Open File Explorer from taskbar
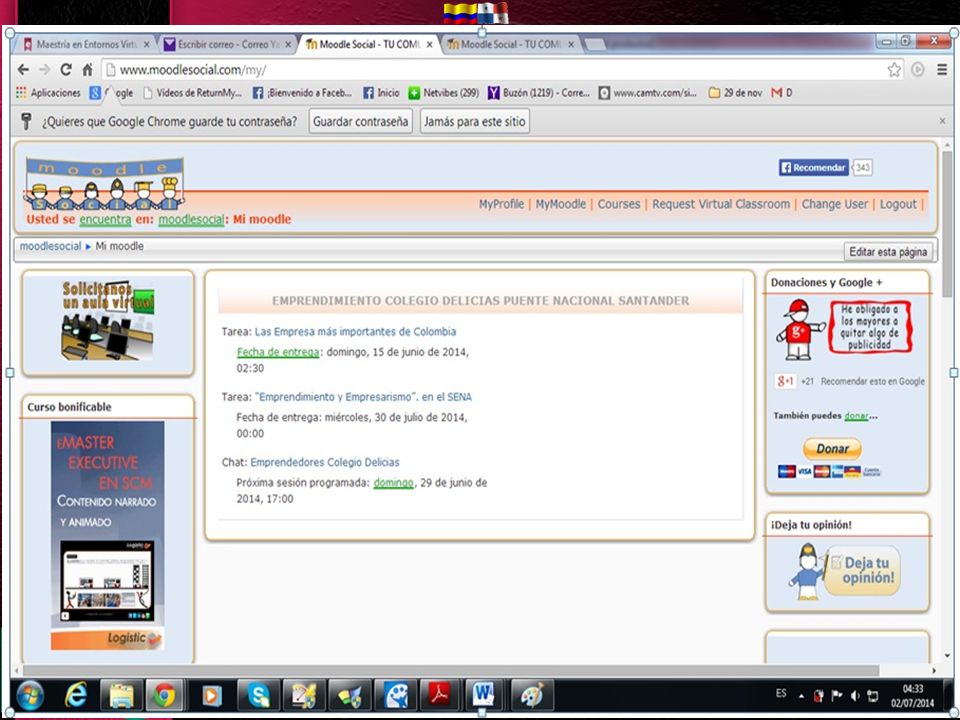 pyautogui.click(x=121, y=696)
